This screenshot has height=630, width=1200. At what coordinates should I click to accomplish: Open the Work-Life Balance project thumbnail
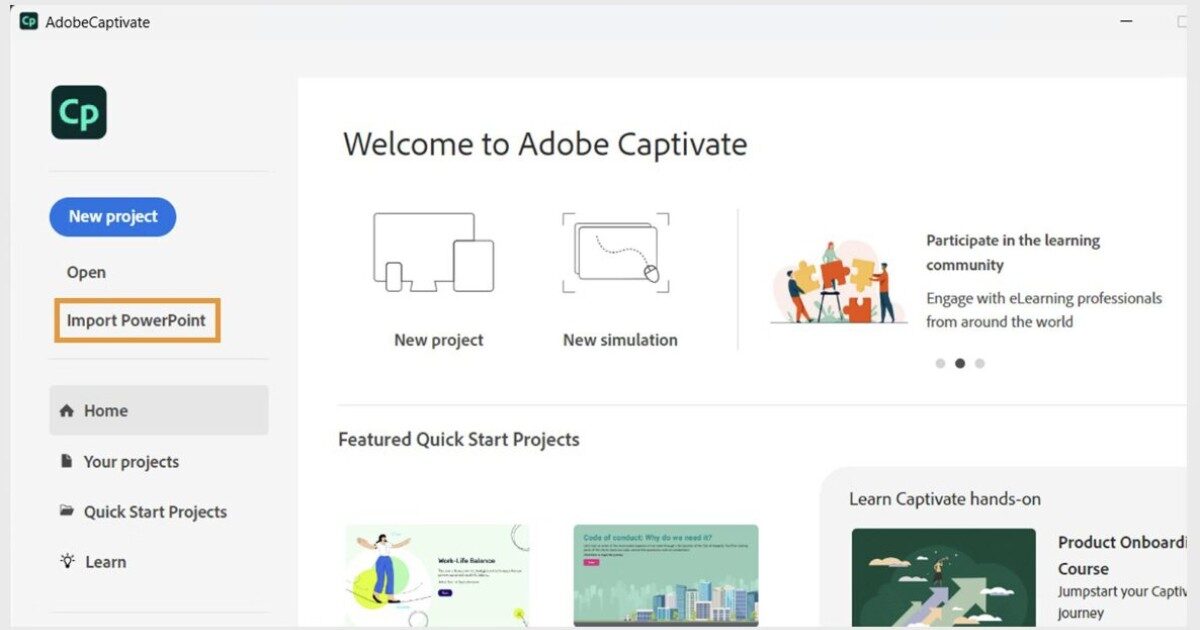[x=438, y=575]
